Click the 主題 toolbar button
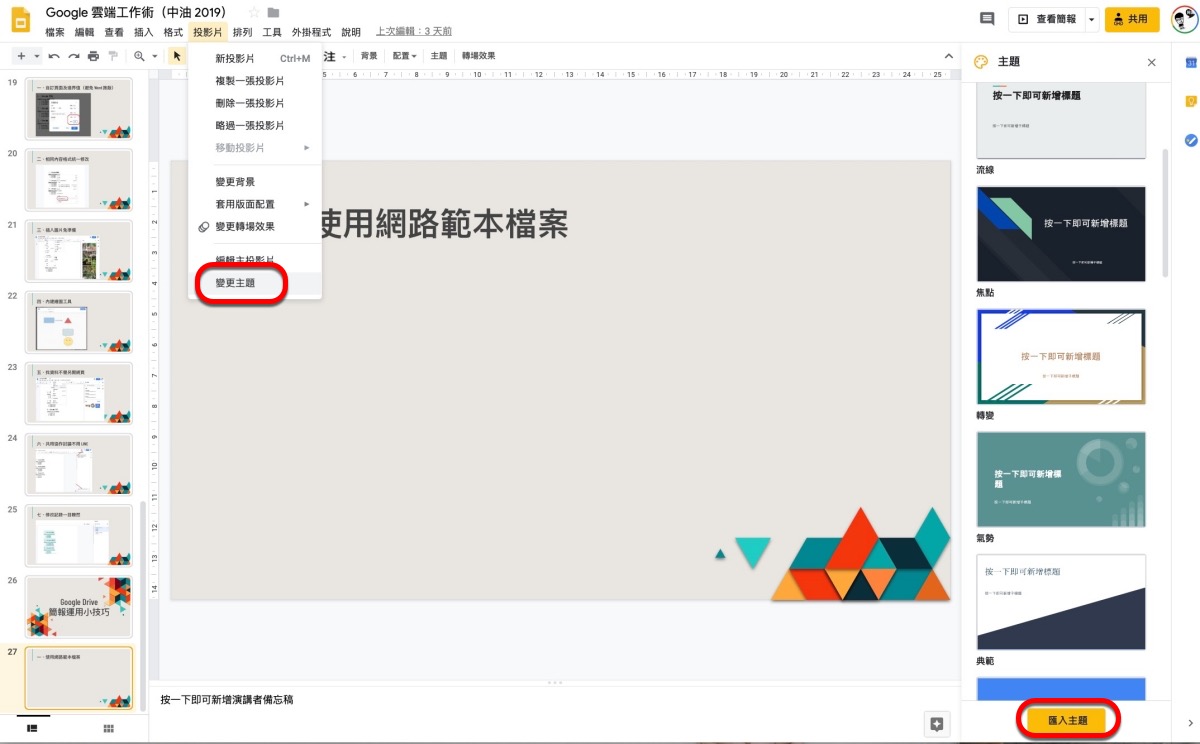Image resolution: width=1200 pixels, height=744 pixels. (x=439, y=56)
